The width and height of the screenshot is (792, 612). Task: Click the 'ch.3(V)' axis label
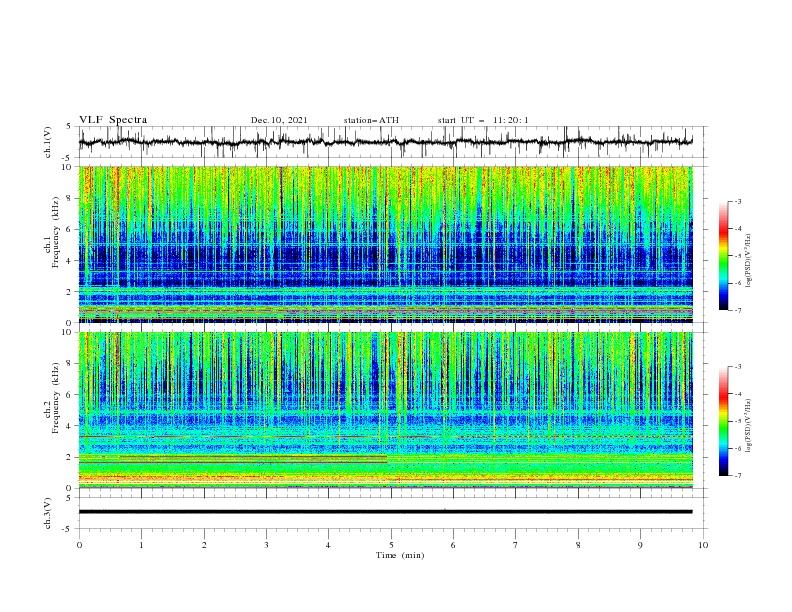[x=48, y=513]
